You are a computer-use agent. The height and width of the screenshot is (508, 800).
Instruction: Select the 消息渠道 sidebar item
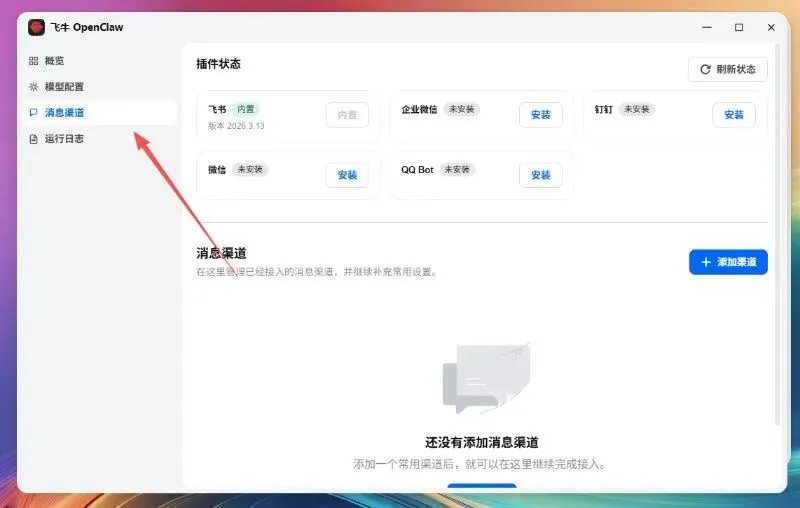[101, 113]
